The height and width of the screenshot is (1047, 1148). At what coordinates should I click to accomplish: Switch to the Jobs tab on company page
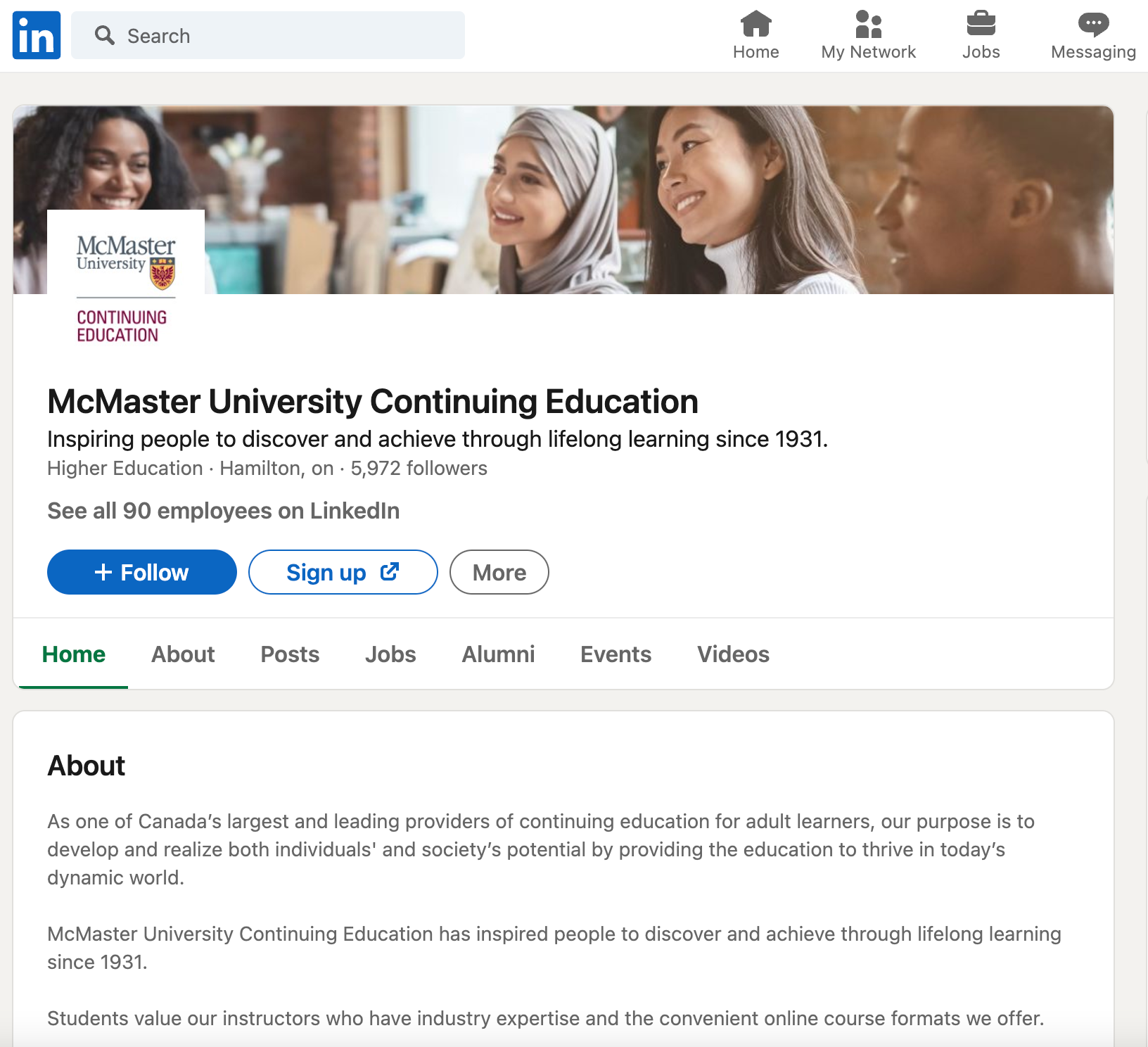(x=390, y=654)
